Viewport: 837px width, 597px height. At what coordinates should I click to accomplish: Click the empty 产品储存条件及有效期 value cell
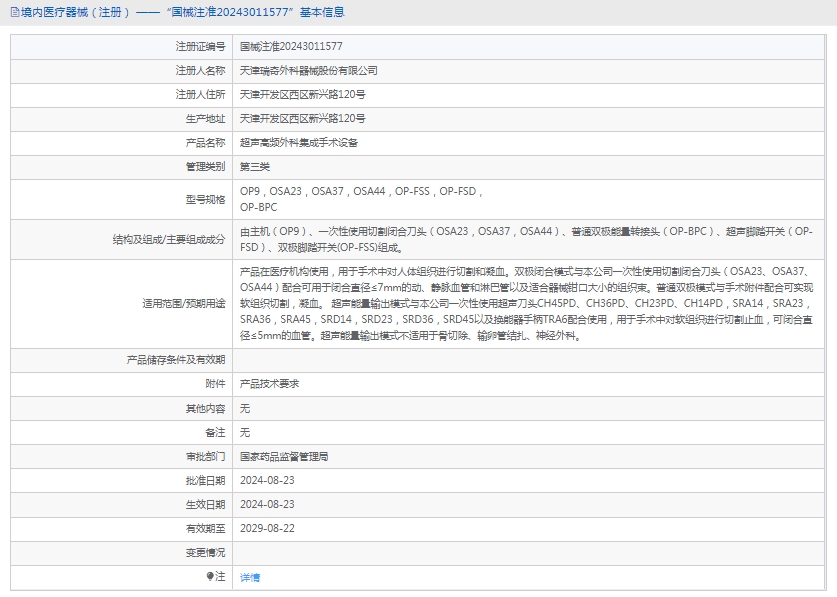coord(530,360)
